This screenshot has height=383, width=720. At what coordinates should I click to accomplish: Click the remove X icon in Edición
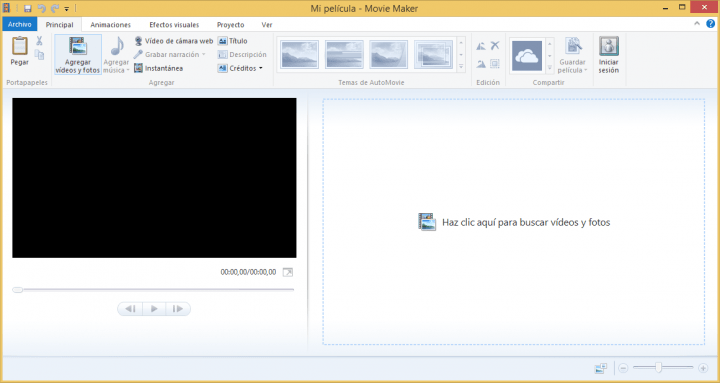495,45
